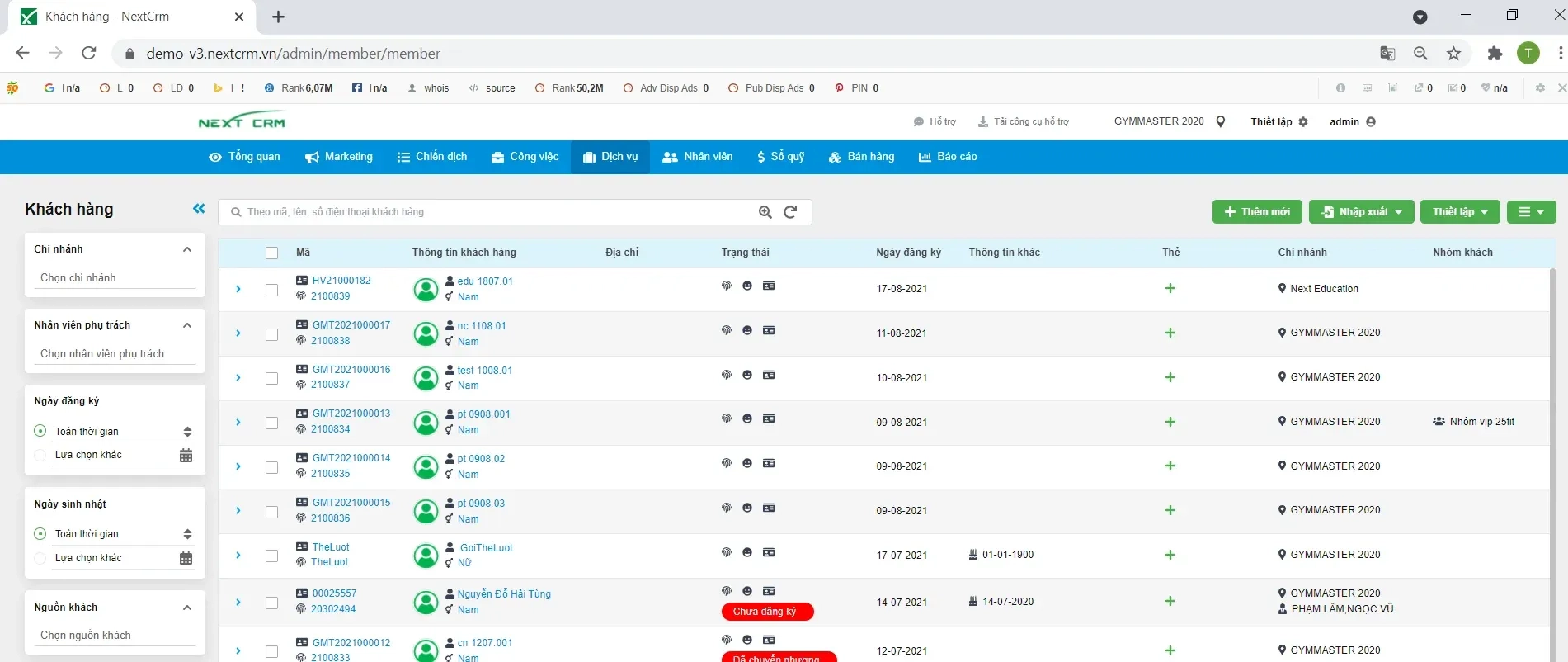Click green plus card icon for edu 1807.01
The width and height of the screenshot is (1568, 662).
[1170, 288]
